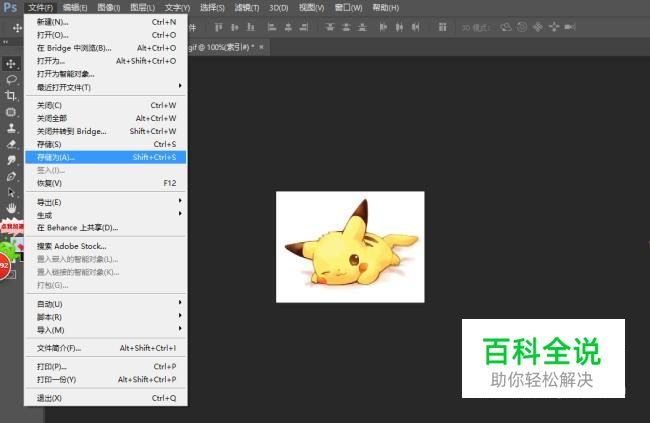
Task: Choose 文件简介(F)... menu entry
Action: coord(105,348)
